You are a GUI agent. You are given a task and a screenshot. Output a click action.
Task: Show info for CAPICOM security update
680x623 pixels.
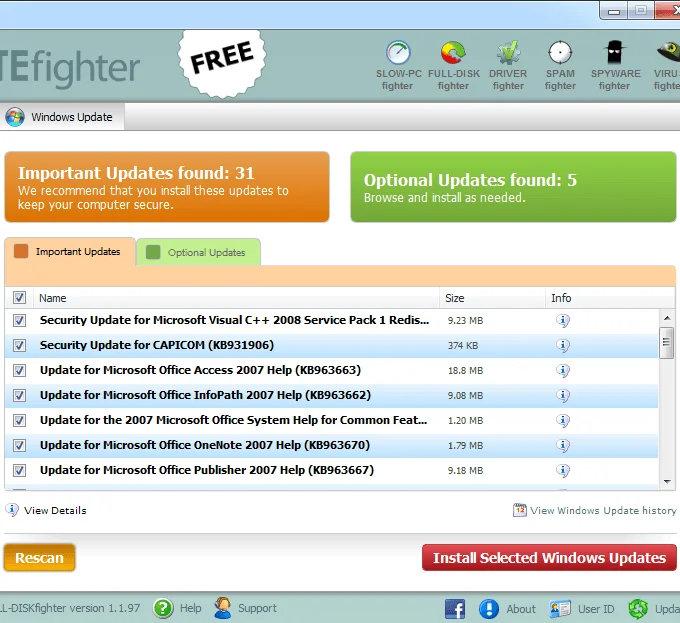[562, 346]
